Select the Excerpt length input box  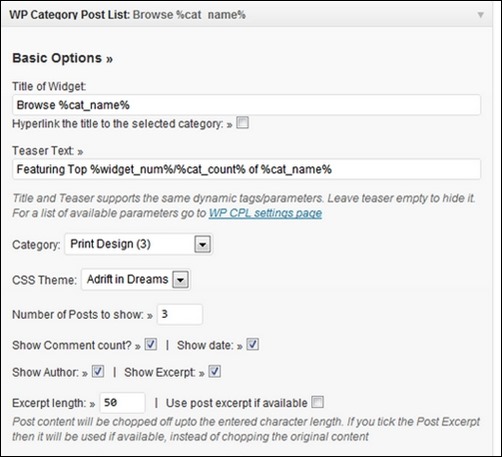coord(123,403)
